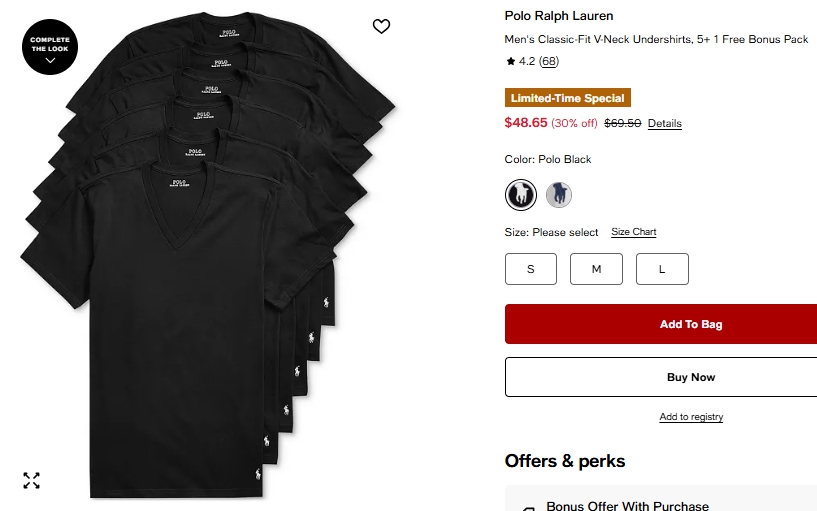Viewport: 817px width, 511px height.
Task: Open fullscreen view with expand arrows icon
Action: [32, 481]
